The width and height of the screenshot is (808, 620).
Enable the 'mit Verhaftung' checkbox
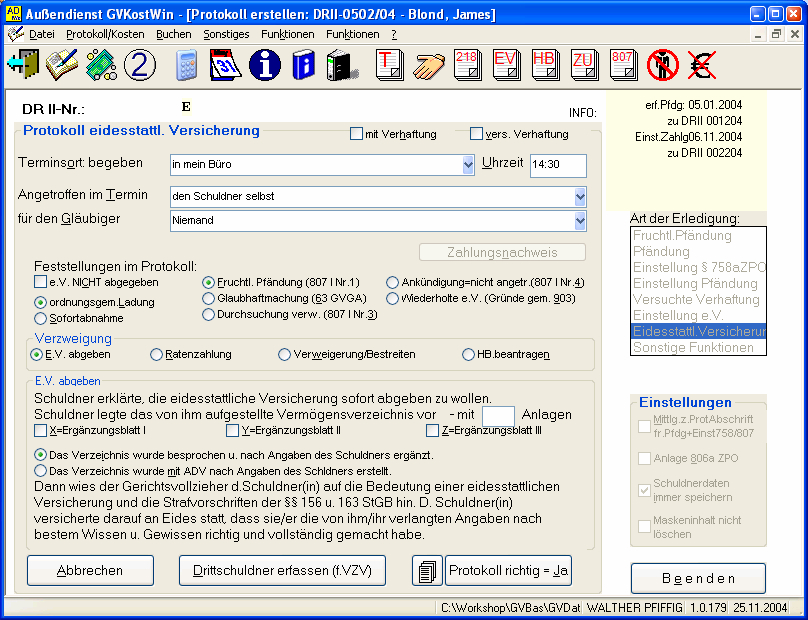coord(357,134)
